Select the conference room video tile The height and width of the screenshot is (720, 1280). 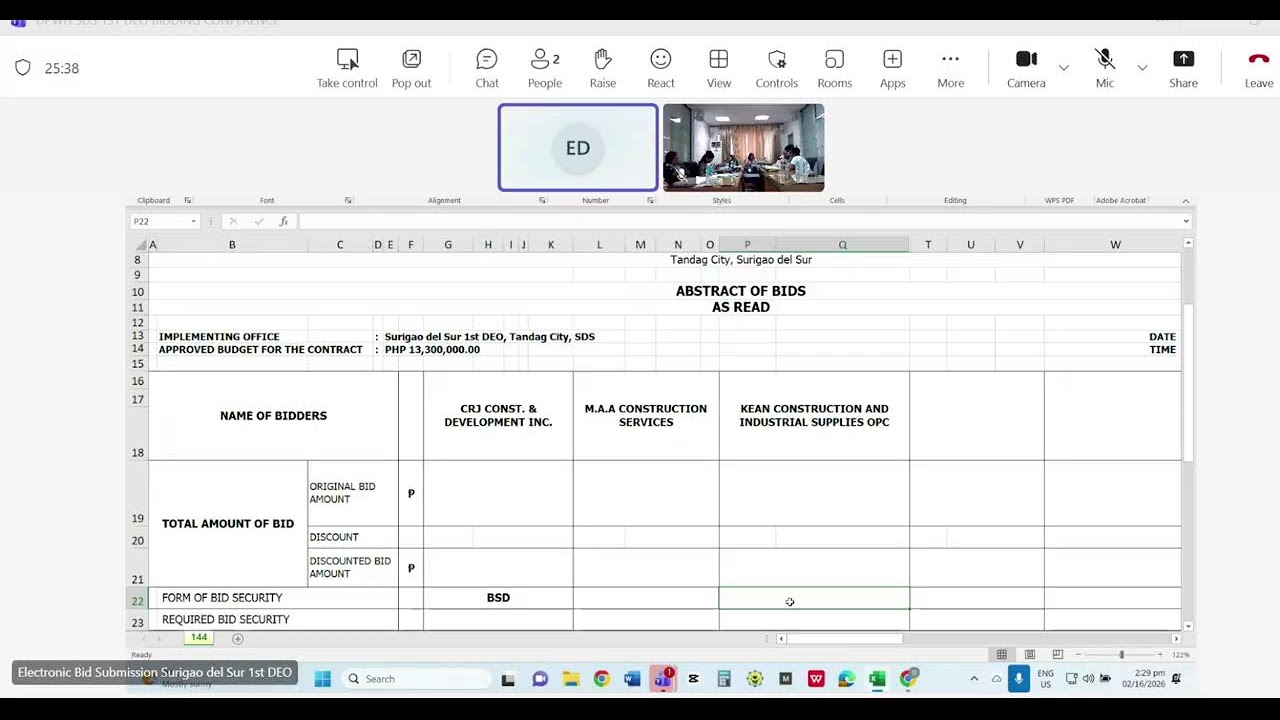point(744,148)
